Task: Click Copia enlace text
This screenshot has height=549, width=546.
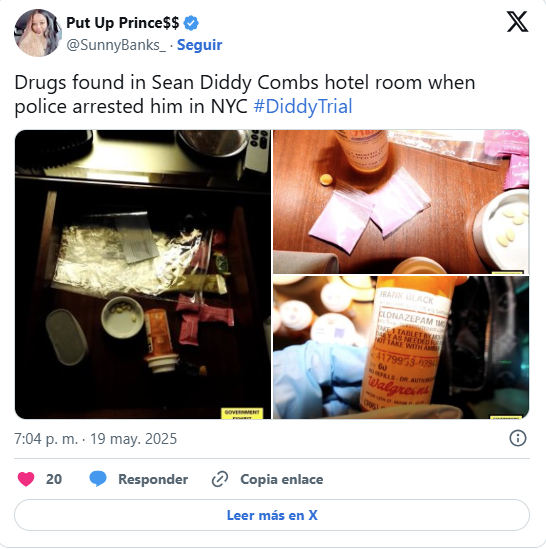Action: pos(282,479)
